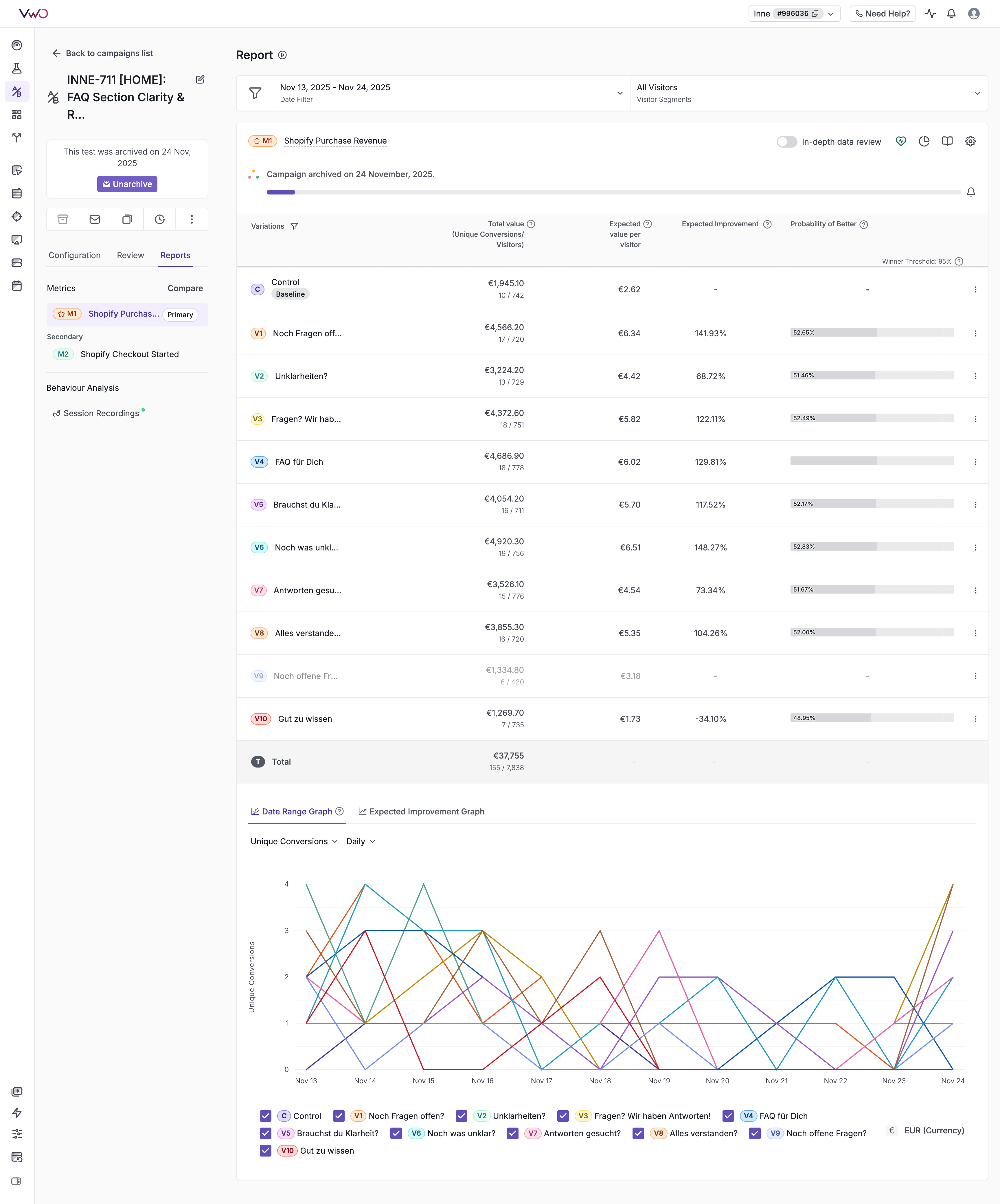Uncheck the Control graph legend checkbox

(265, 1116)
